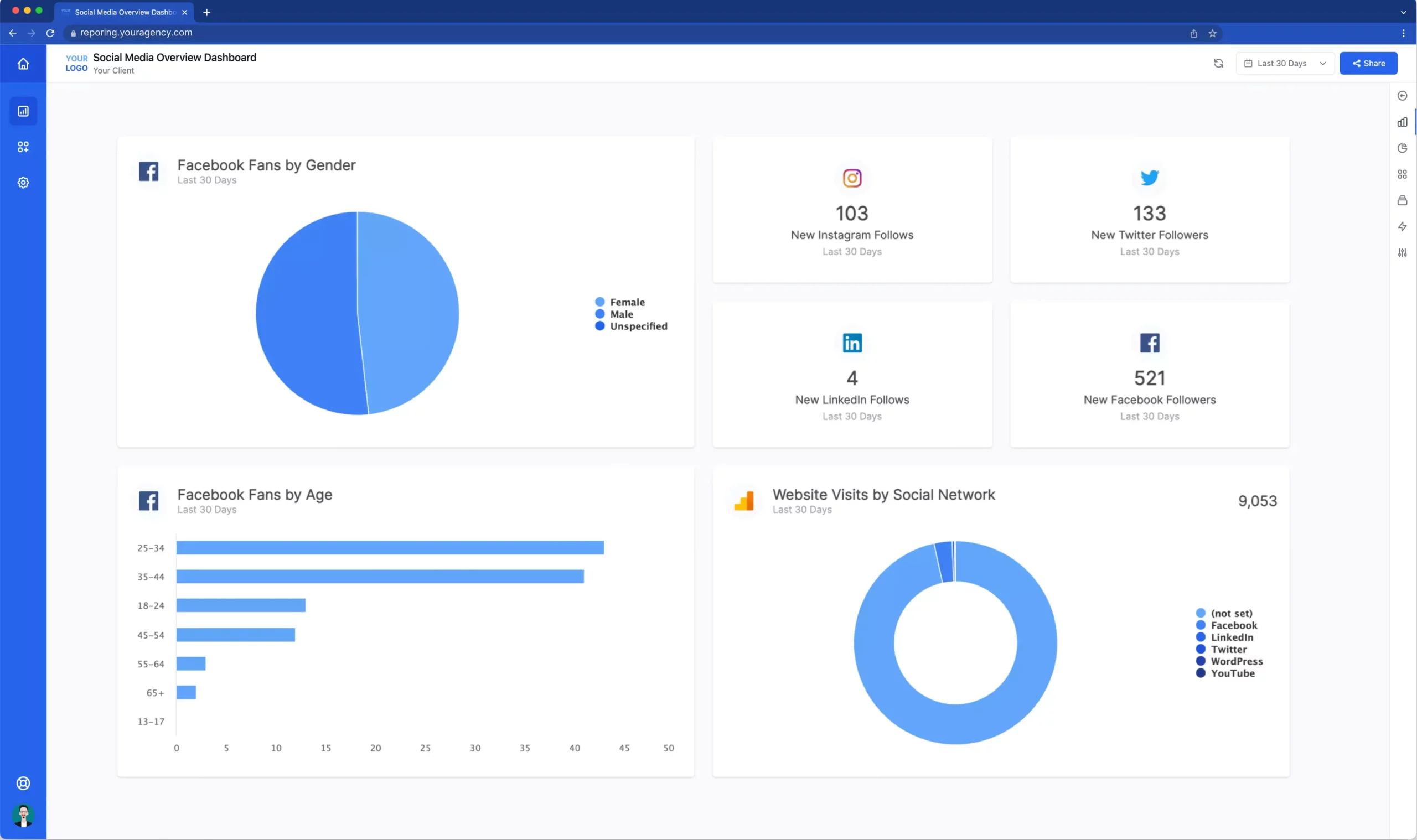Toggle the Unspecified legend entry
The height and width of the screenshot is (840, 1417).
tap(631, 326)
